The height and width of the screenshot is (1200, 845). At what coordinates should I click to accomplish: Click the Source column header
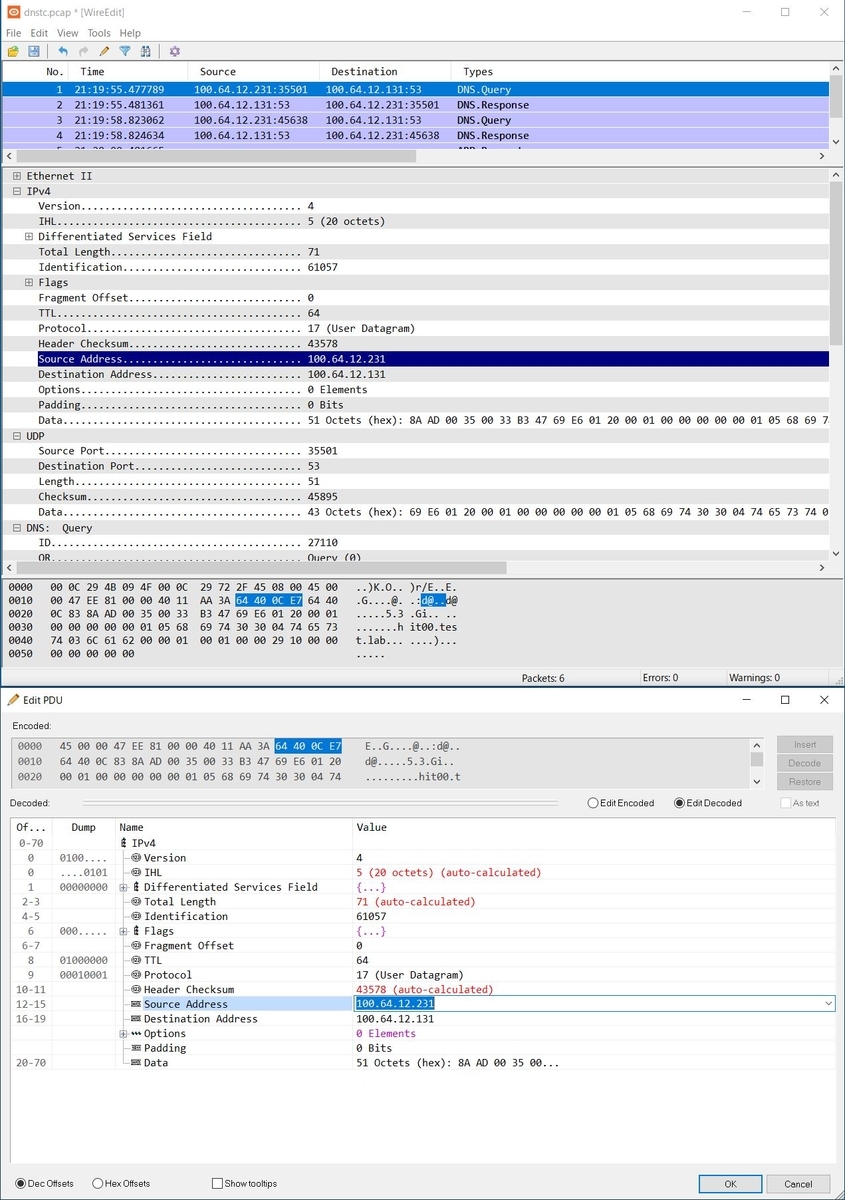tap(254, 72)
